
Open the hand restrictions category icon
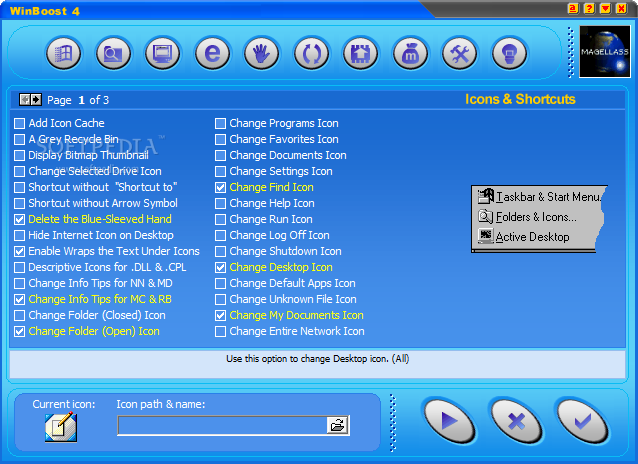pyautogui.click(x=262, y=53)
